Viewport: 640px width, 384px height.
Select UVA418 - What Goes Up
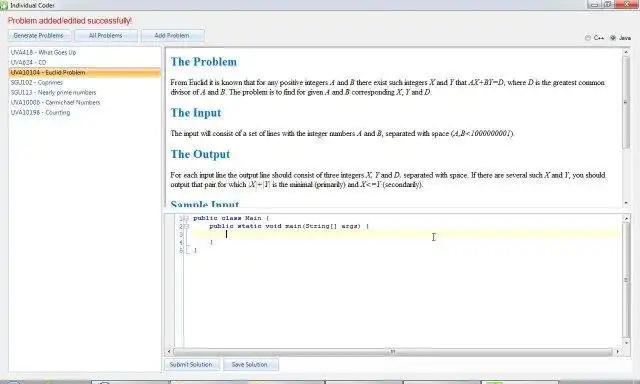click(x=84, y=52)
